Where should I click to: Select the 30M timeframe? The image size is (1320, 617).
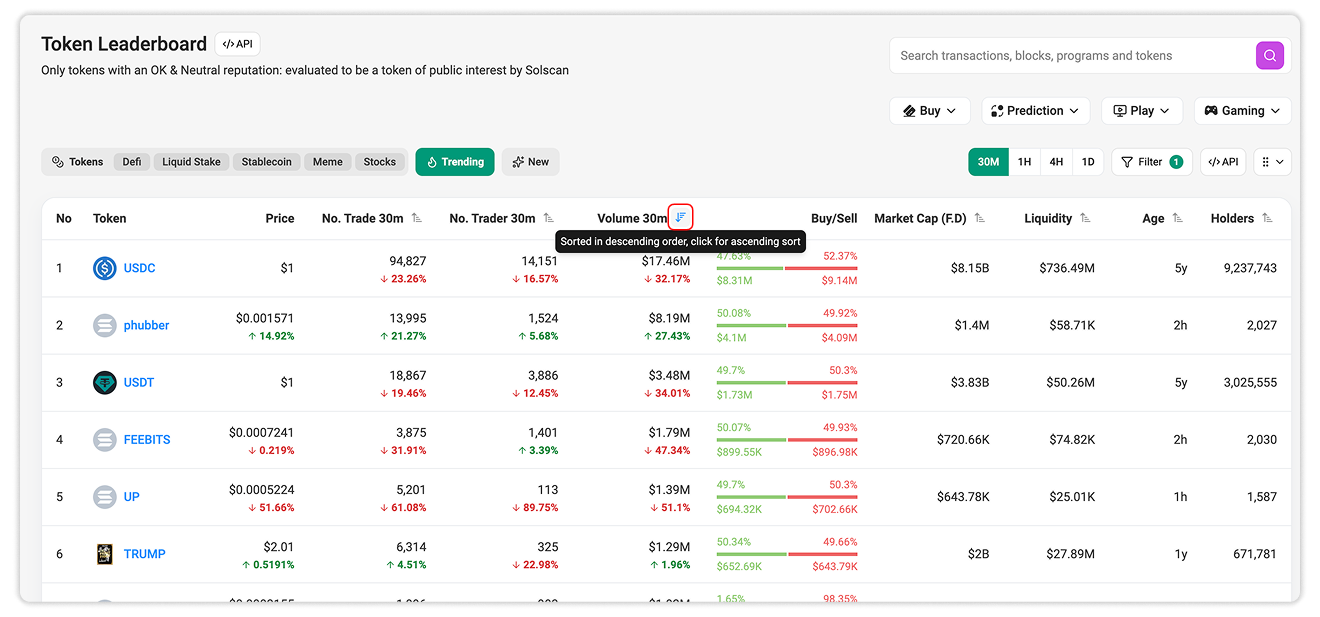[989, 162]
